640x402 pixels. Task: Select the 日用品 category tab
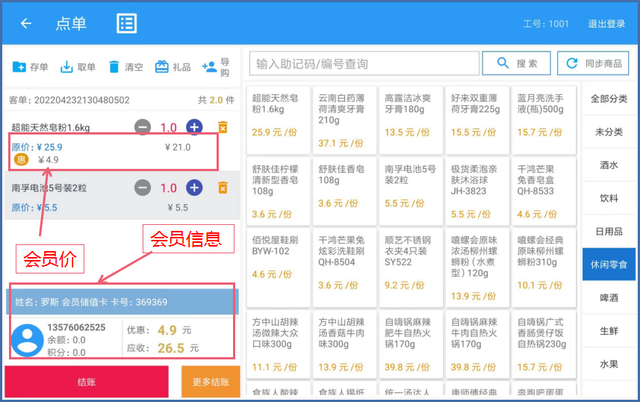(x=609, y=231)
